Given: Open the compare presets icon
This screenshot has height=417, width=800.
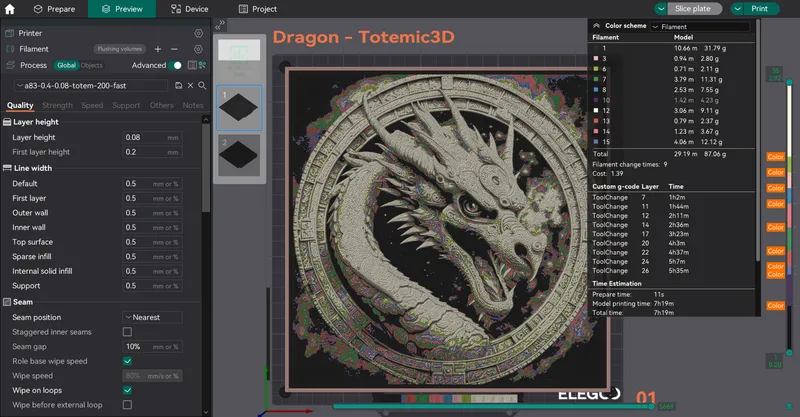Looking at the screenshot, I should click(192, 65).
